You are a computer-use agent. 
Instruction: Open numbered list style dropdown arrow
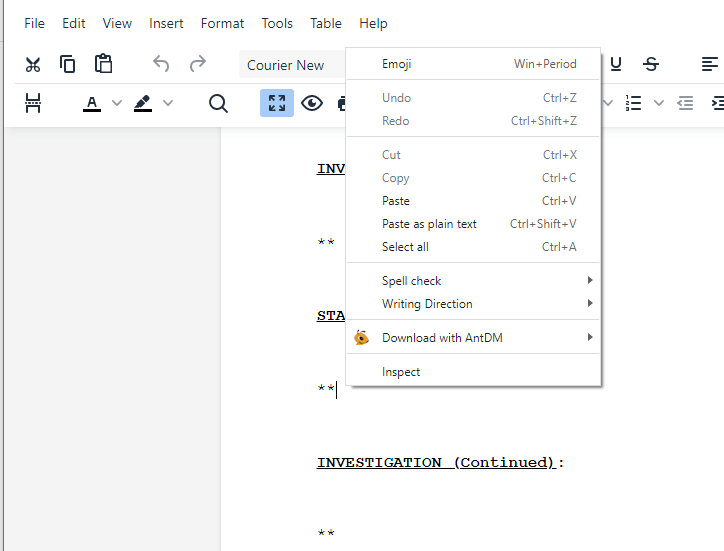tap(659, 103)
